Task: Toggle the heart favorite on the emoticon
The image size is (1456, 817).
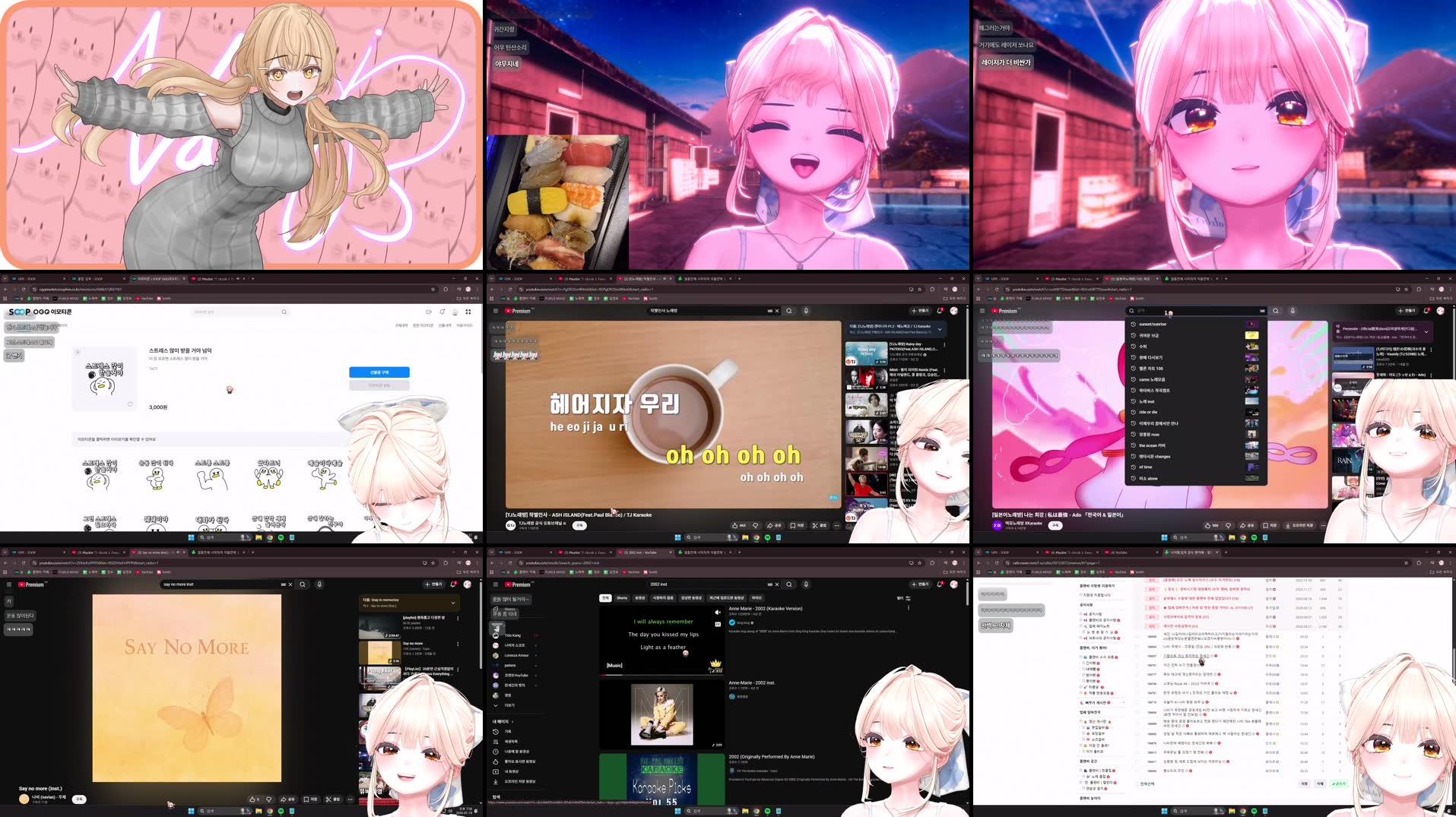Action: click(x=130, y=404)
